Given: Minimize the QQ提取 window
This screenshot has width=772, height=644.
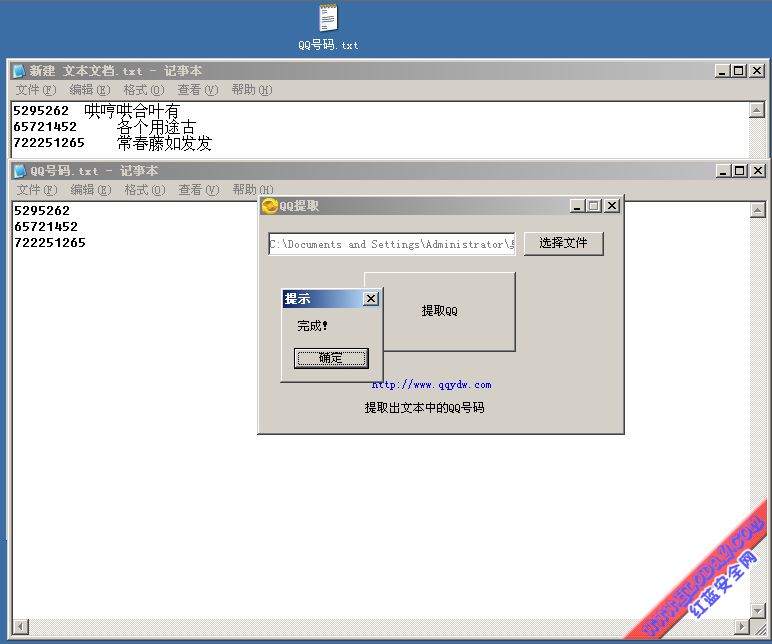Looking at the screenshot, I should tap(577, 206).
